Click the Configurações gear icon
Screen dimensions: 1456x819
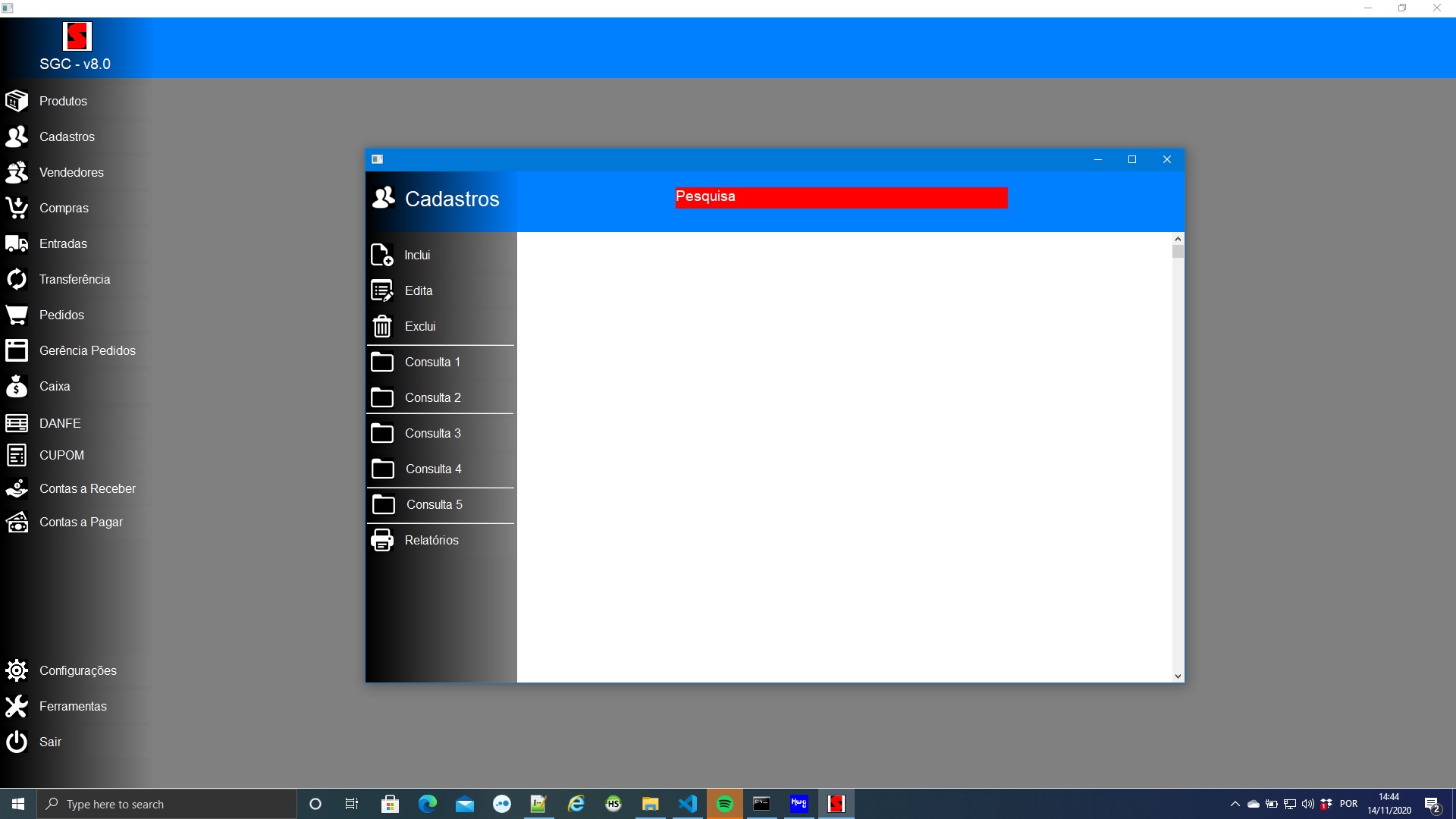[17, 670]
